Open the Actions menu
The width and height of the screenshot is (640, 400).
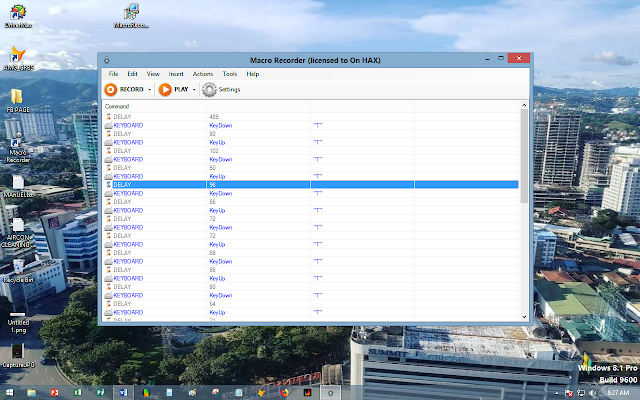(x=203, y=74)
